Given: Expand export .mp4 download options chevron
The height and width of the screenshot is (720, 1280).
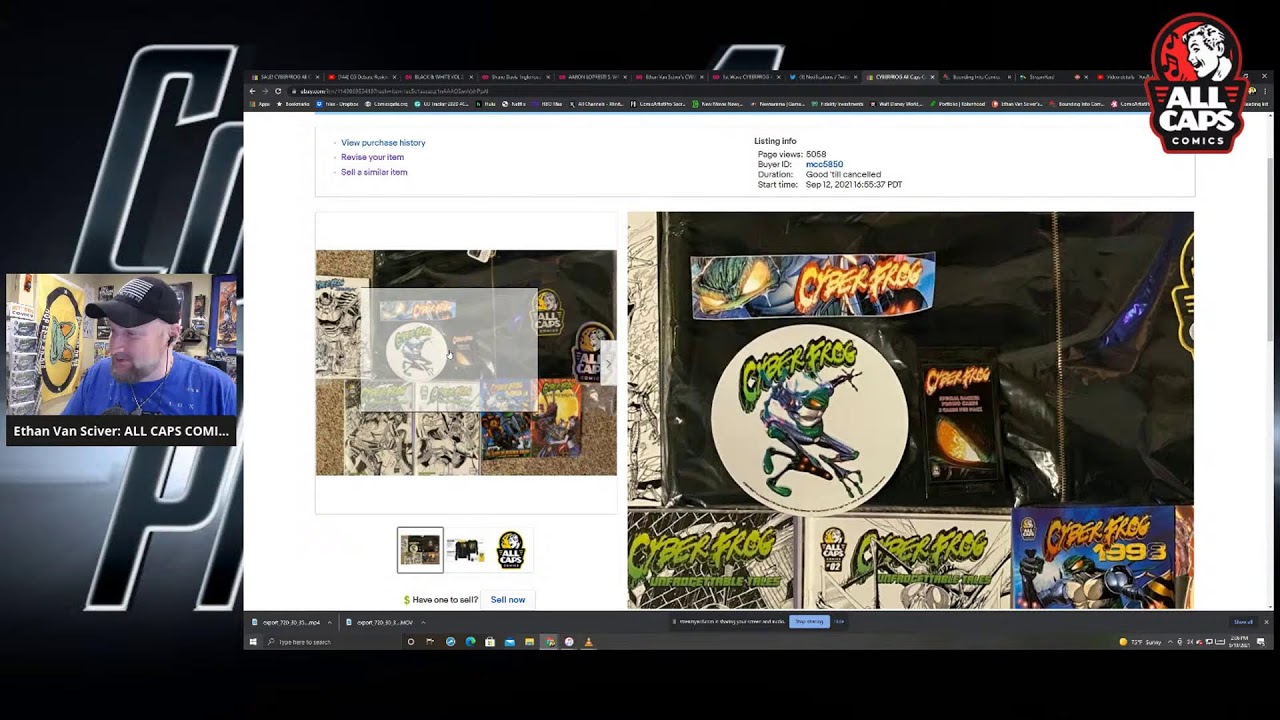Looking at the screenshot, I should [329, 622].
